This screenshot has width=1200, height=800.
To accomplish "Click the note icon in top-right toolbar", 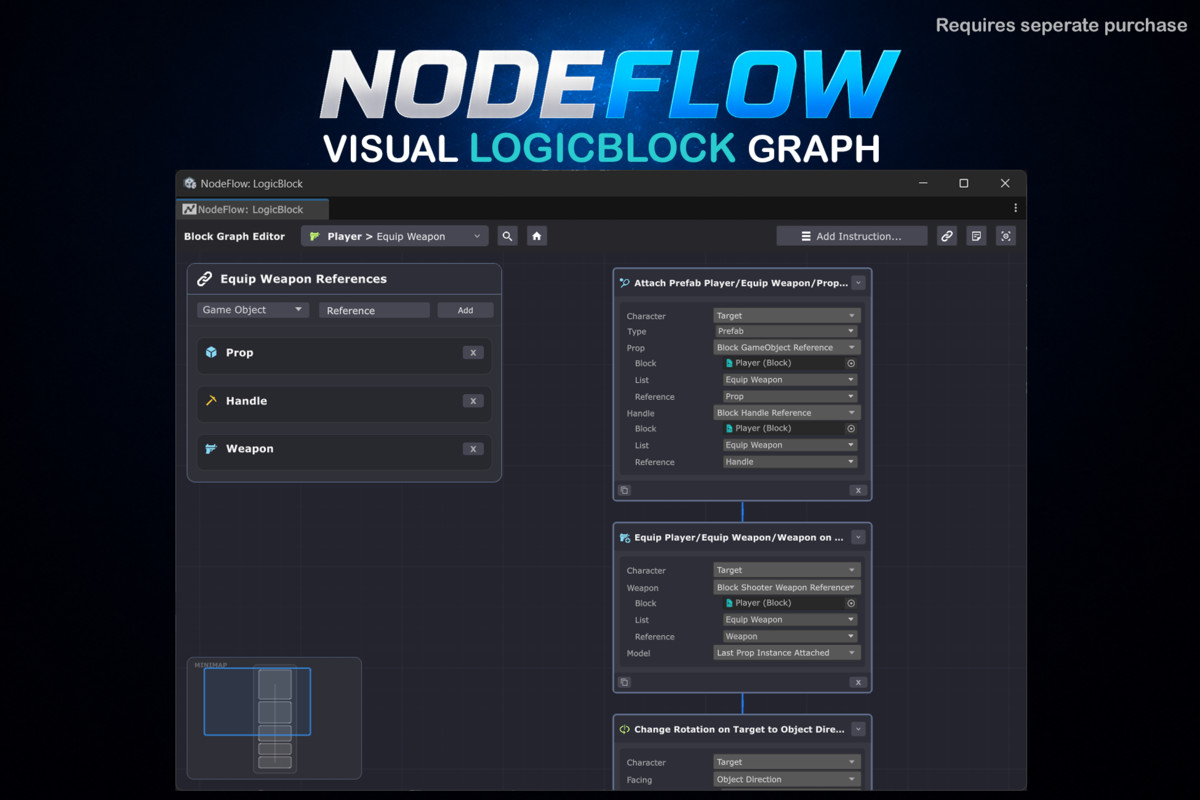I will pyautogui.click(x=977, y=236).
